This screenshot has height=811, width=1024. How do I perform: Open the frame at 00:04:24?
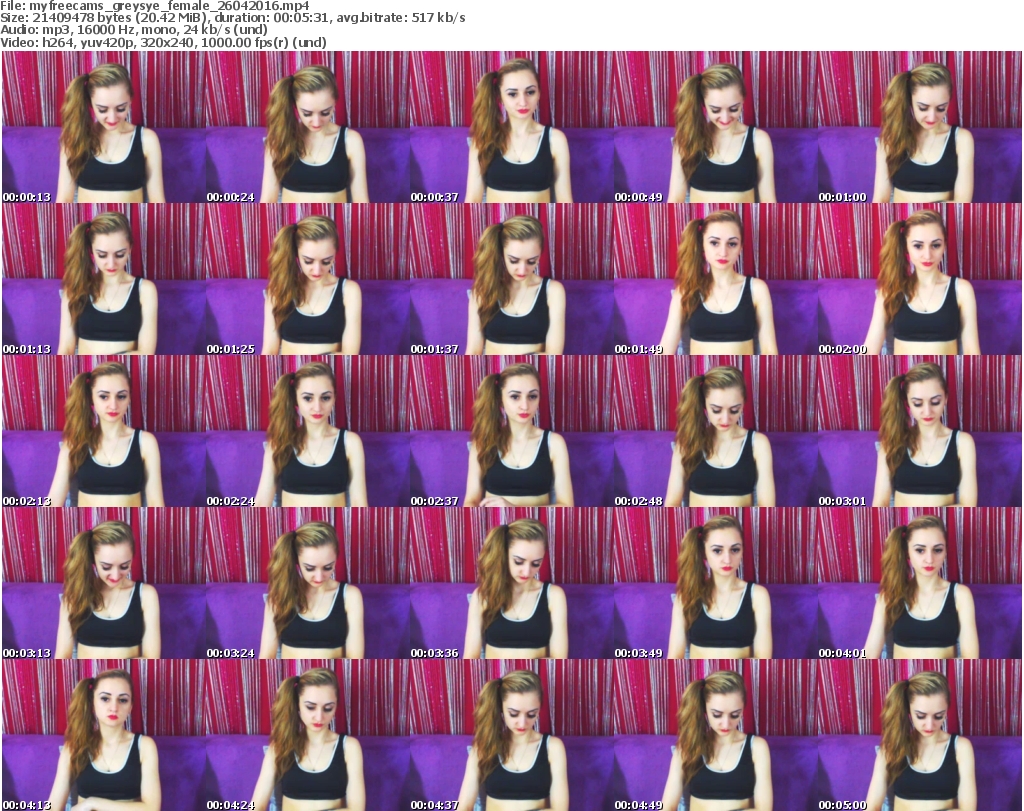(x=308, y=735)
